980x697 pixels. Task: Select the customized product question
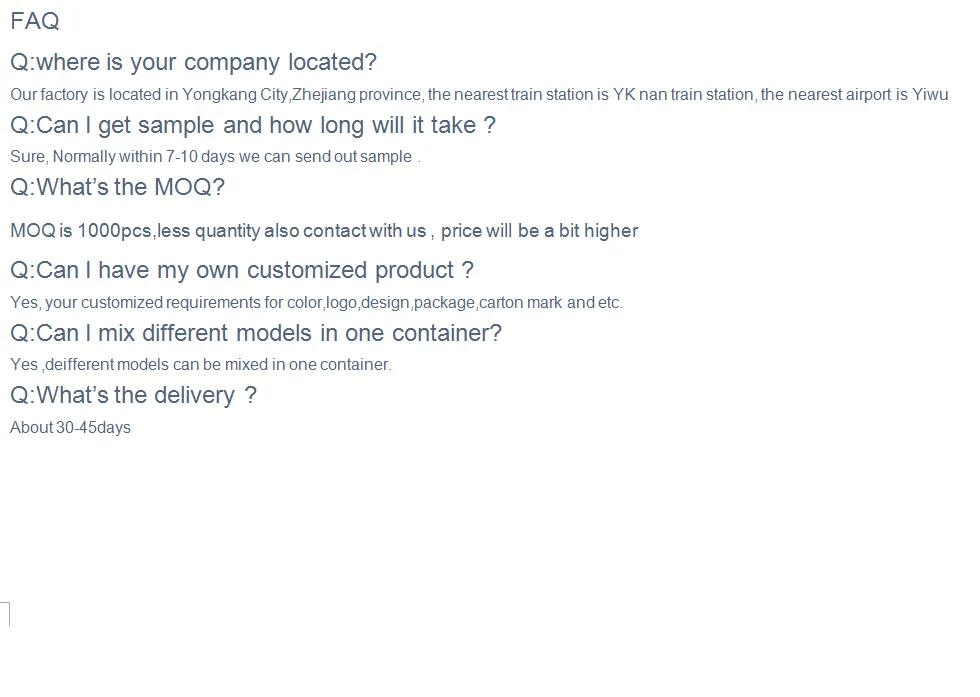pos(241,270)
